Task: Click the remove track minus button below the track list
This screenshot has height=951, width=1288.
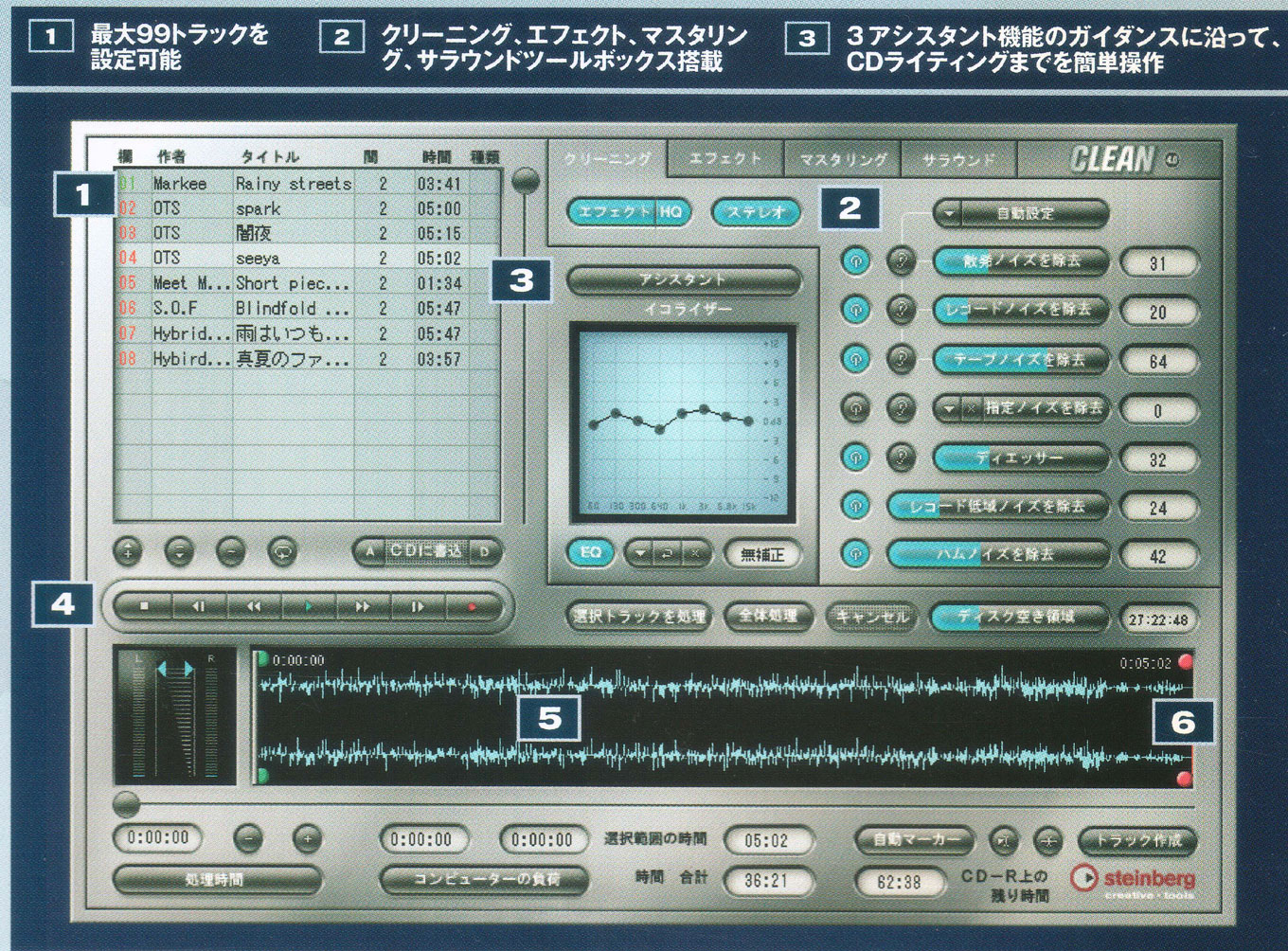Action: pos(230,550)
